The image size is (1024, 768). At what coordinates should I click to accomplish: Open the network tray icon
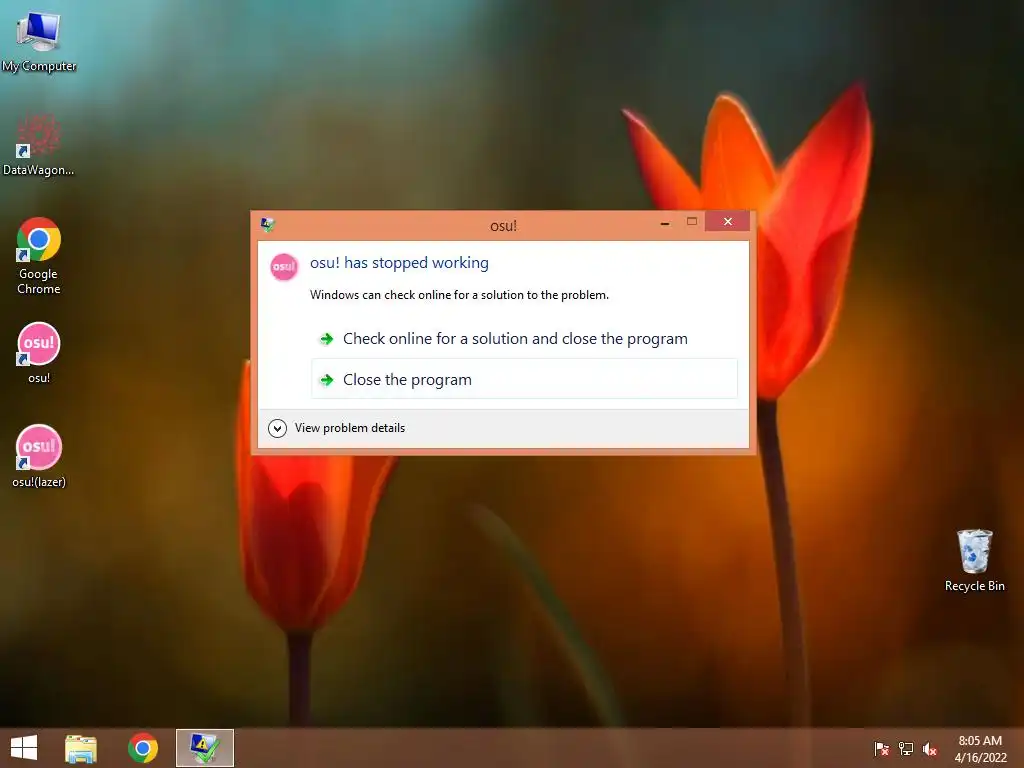pos(906,748)
